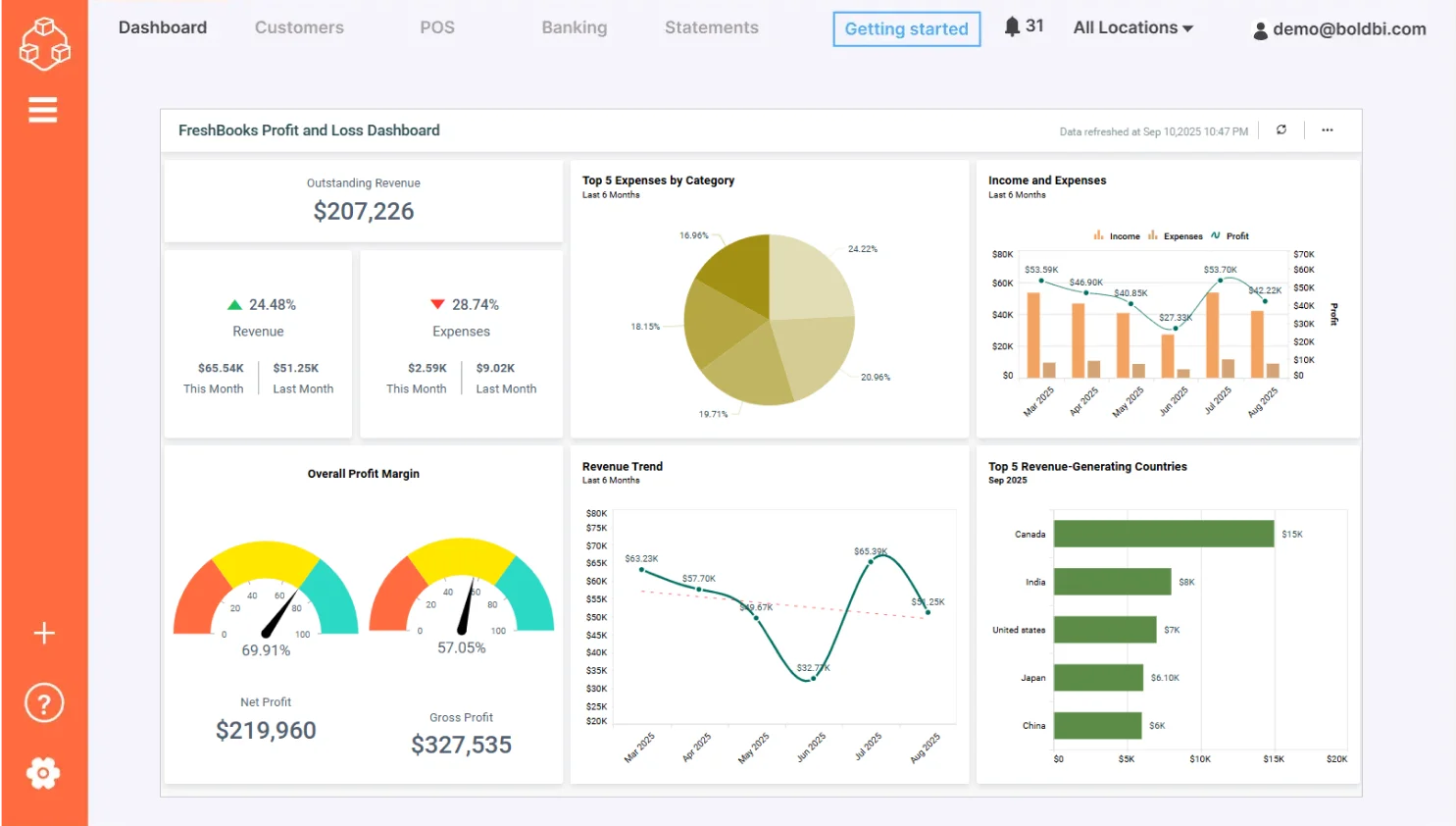Image resolution: width=1456 pixels, height=826 pixels.
Task: Click the Net Profit gauge at 69.91%
Action: [x=266, y=588]
